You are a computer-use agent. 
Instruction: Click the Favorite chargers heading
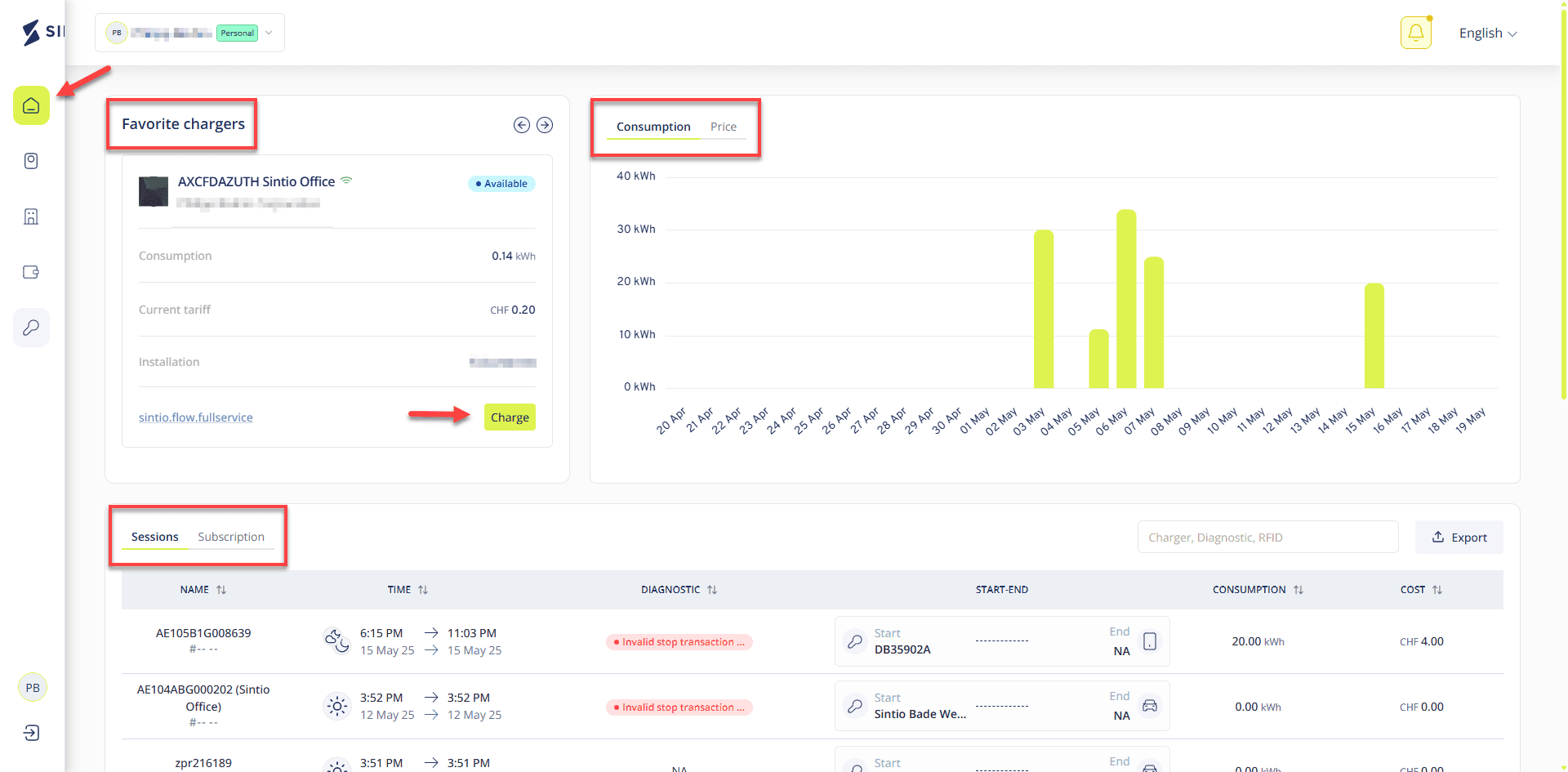(183, 124)
